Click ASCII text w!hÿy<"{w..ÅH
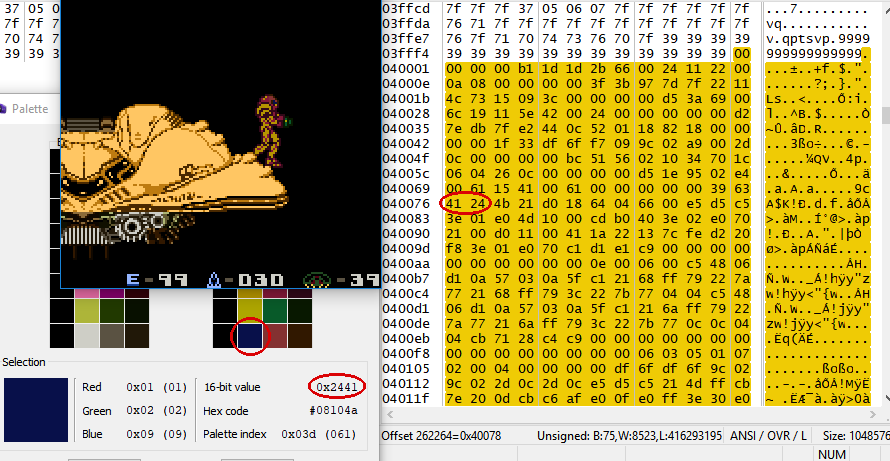The width and height of the screenshot is (890, 461). tap(817, 294)
